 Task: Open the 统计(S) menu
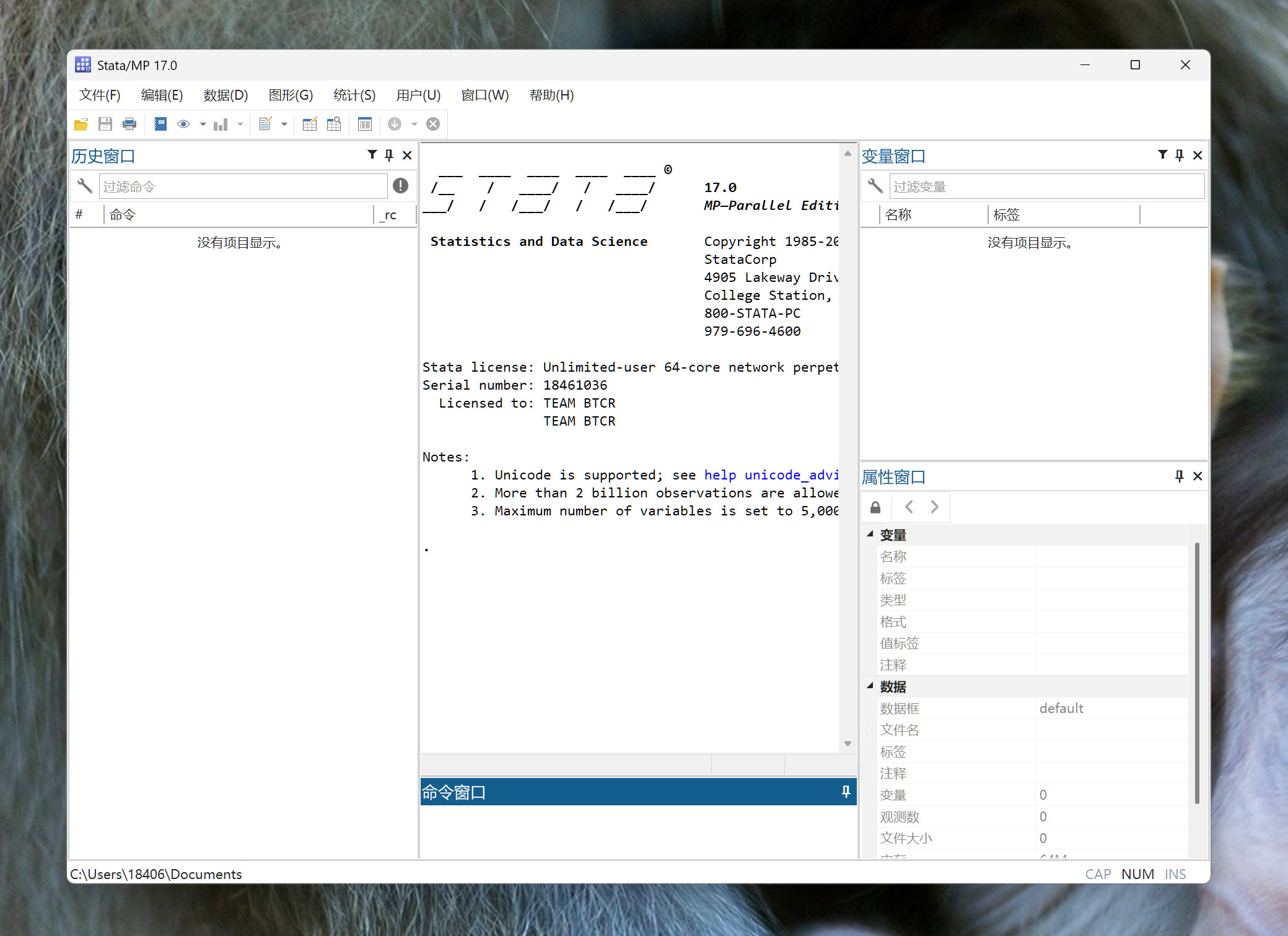click(x=354, y=95)
